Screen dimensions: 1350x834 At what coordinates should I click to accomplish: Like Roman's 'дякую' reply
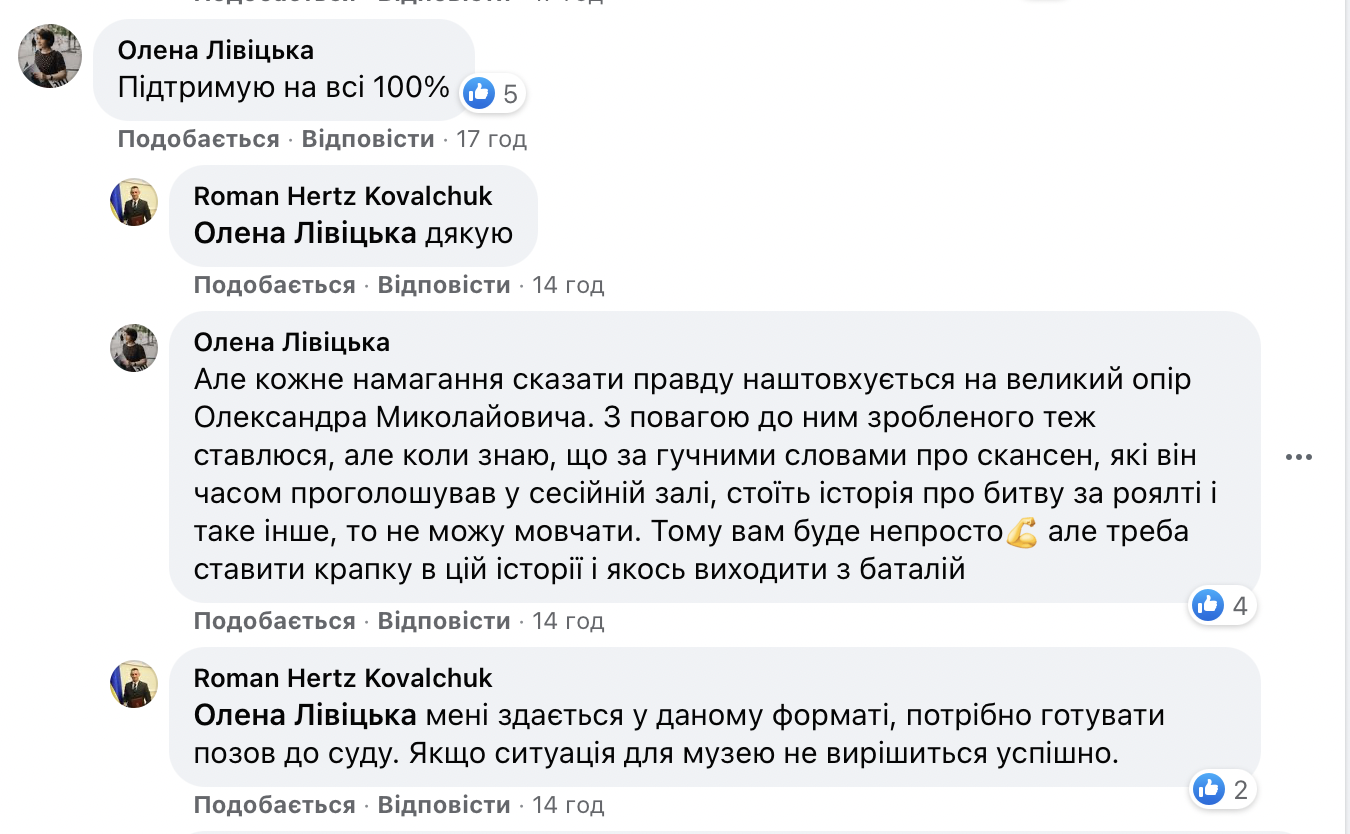[274, 285]
